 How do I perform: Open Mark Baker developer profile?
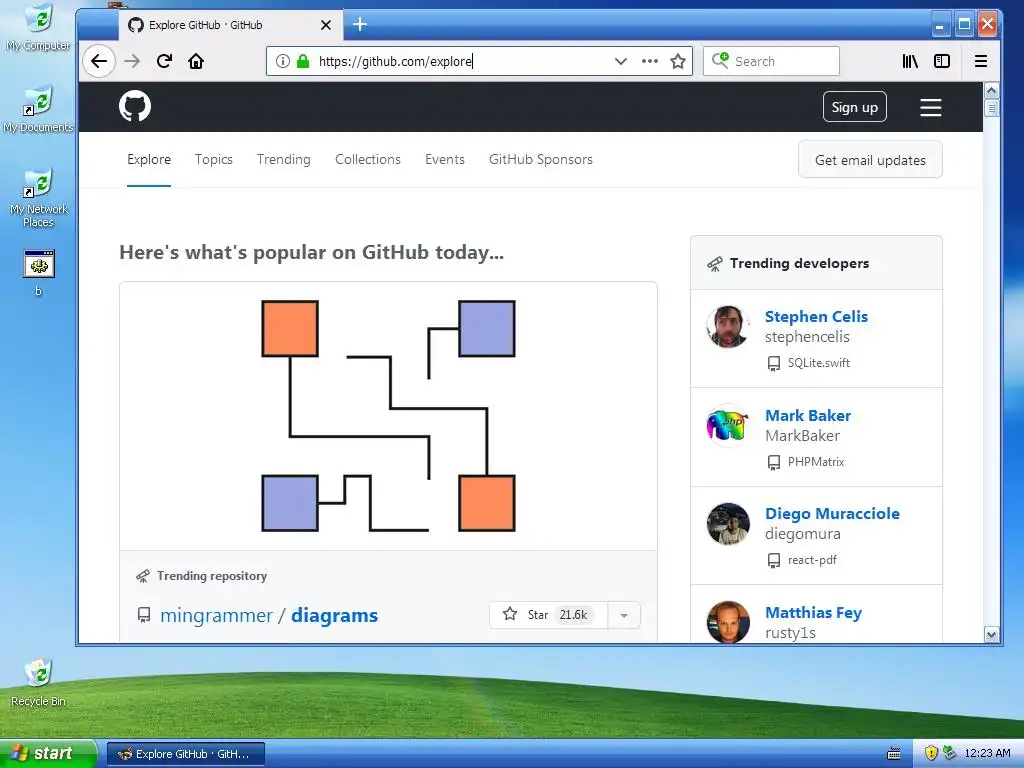(808, 415)
